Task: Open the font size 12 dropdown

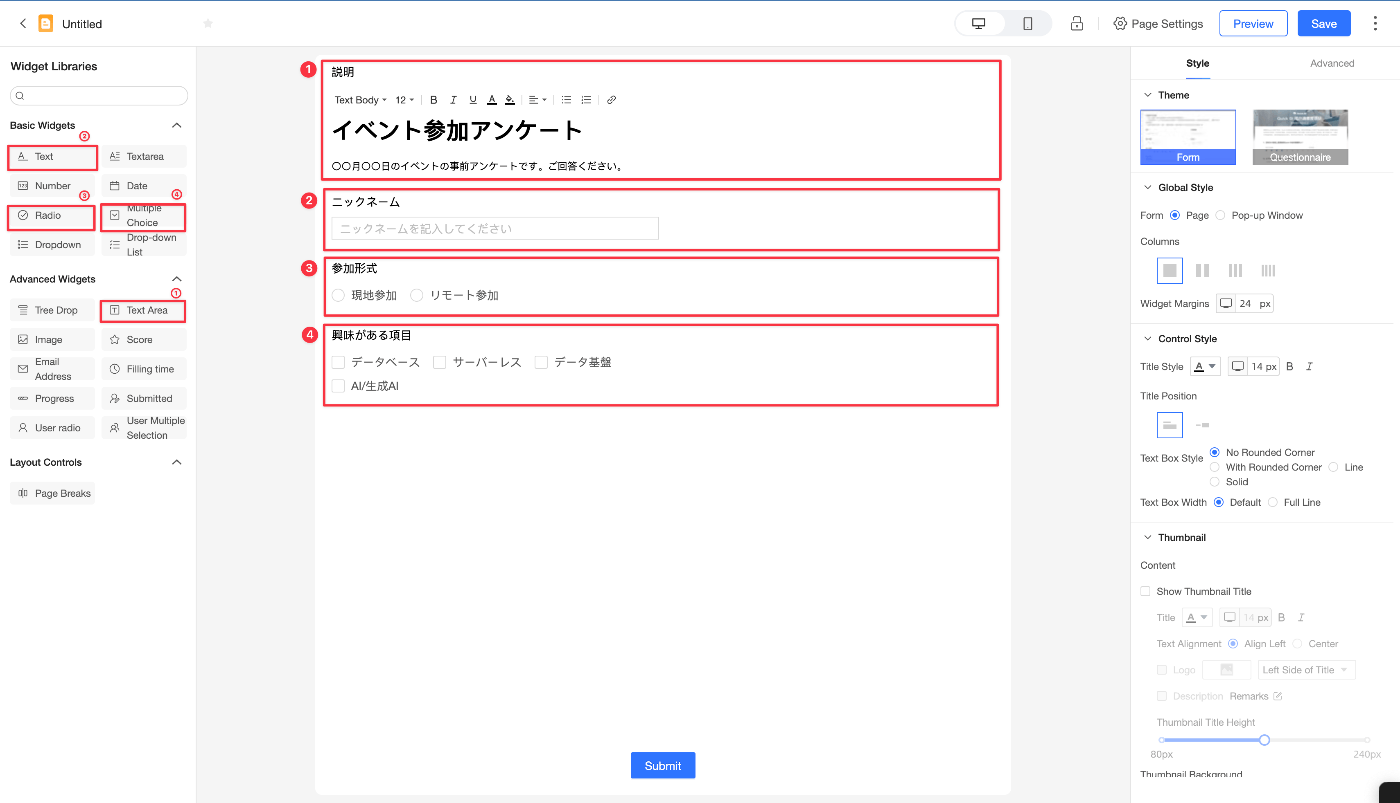Action: pyautogui.click(x=405, y=100)
